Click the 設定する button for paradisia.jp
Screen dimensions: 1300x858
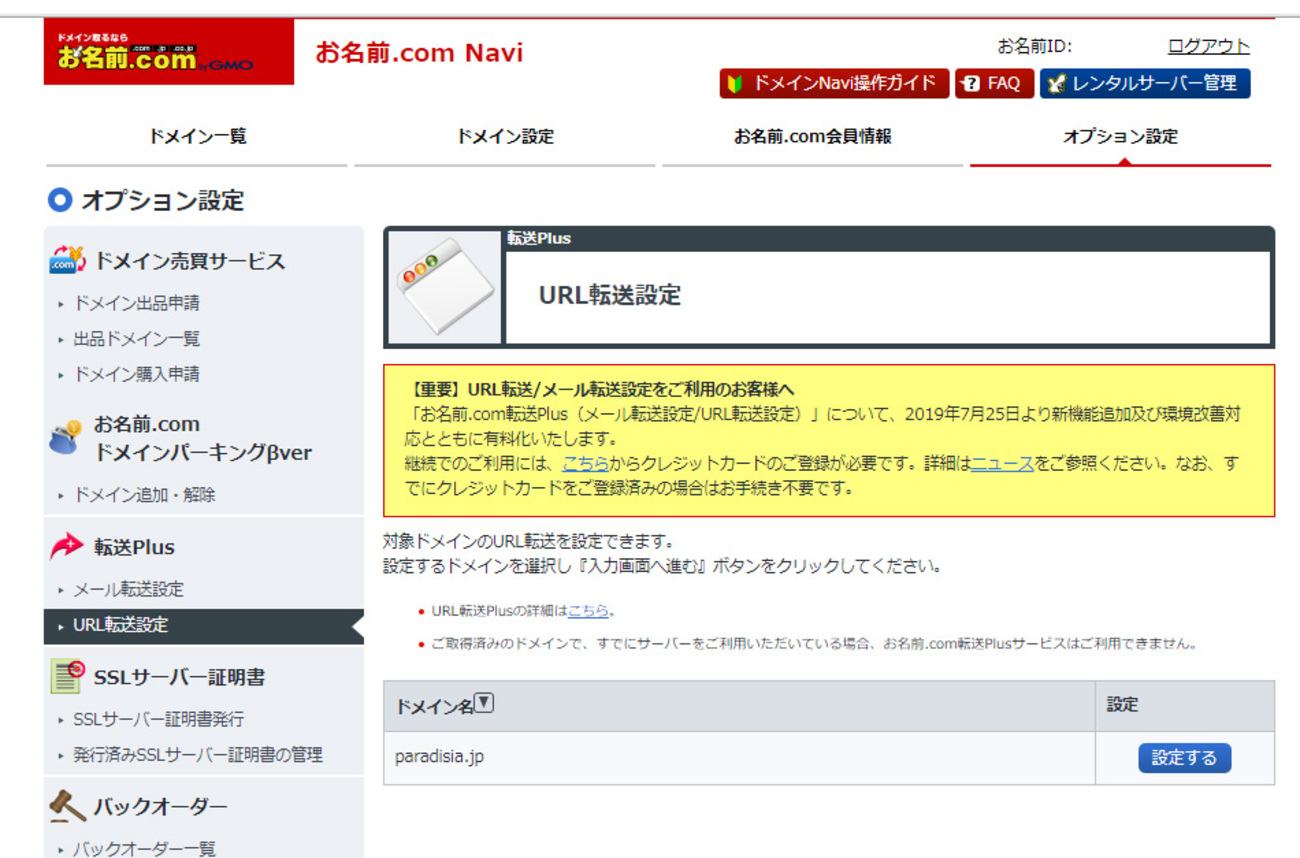pos(1184,758)
